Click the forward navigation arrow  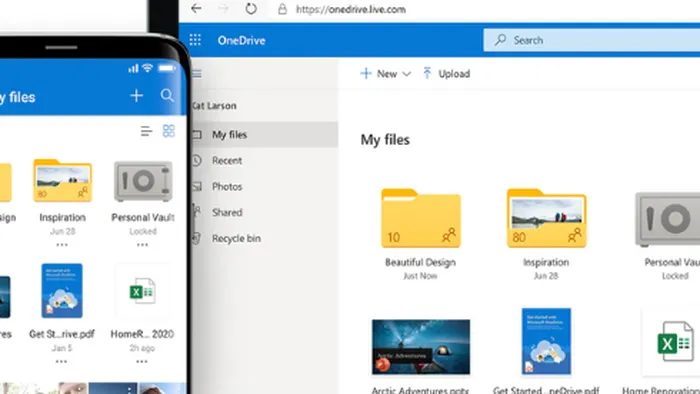(x=223, y=8)
